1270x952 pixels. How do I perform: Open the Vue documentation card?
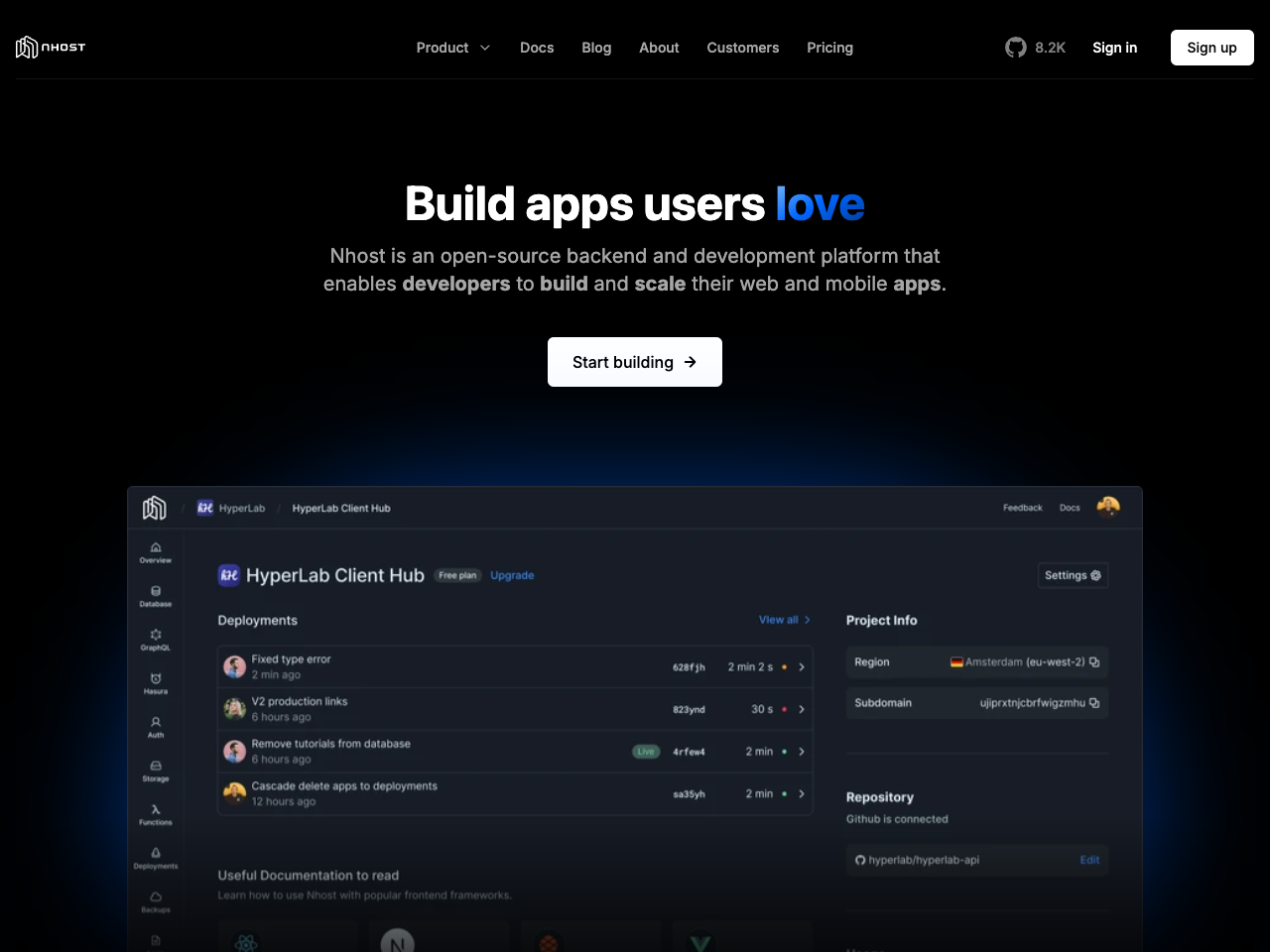742,937
